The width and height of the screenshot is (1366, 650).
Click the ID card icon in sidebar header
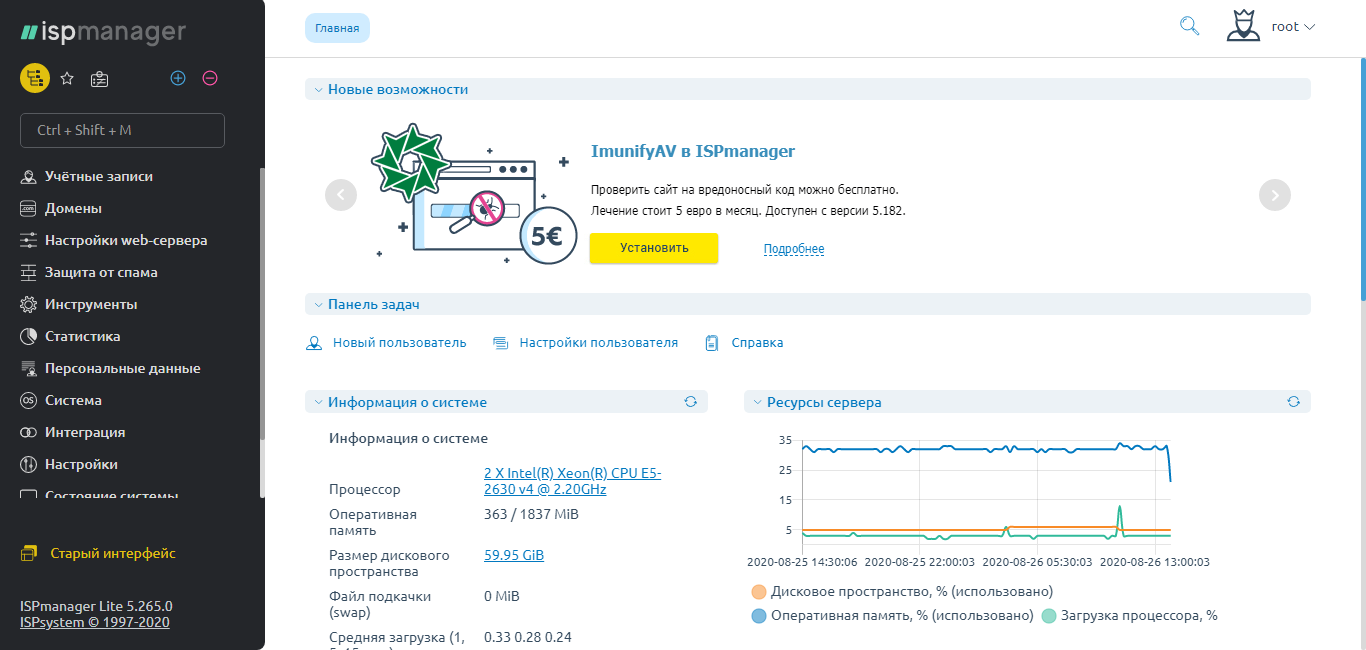pos(99,78)
